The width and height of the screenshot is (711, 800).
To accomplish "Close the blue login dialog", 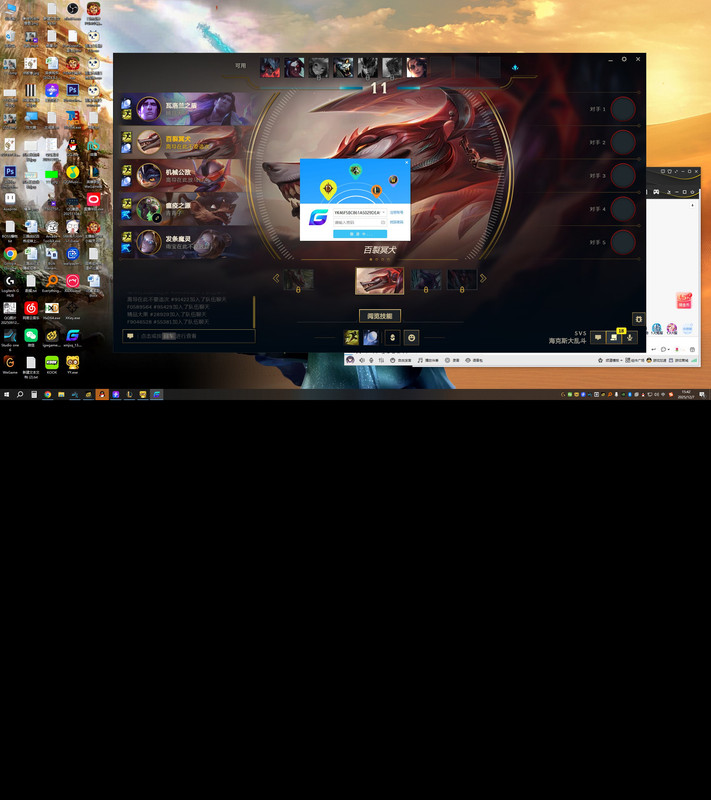I will tap(407, 162).
